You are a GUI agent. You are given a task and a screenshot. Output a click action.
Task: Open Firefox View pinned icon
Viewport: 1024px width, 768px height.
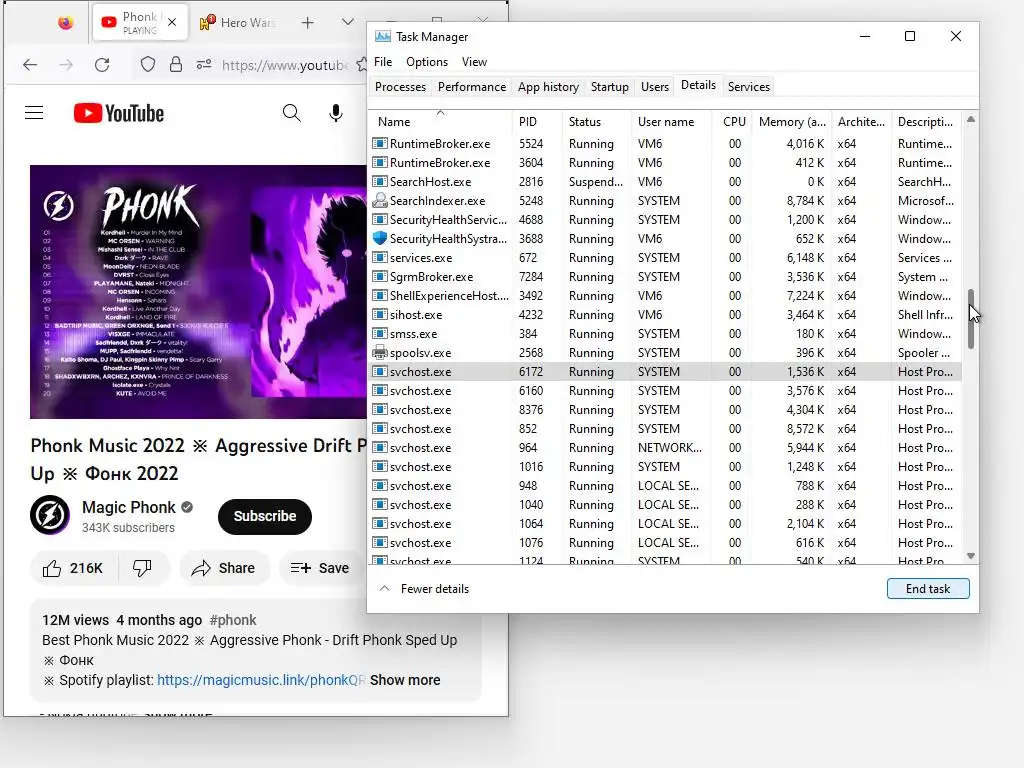click(x=65, y=23)
